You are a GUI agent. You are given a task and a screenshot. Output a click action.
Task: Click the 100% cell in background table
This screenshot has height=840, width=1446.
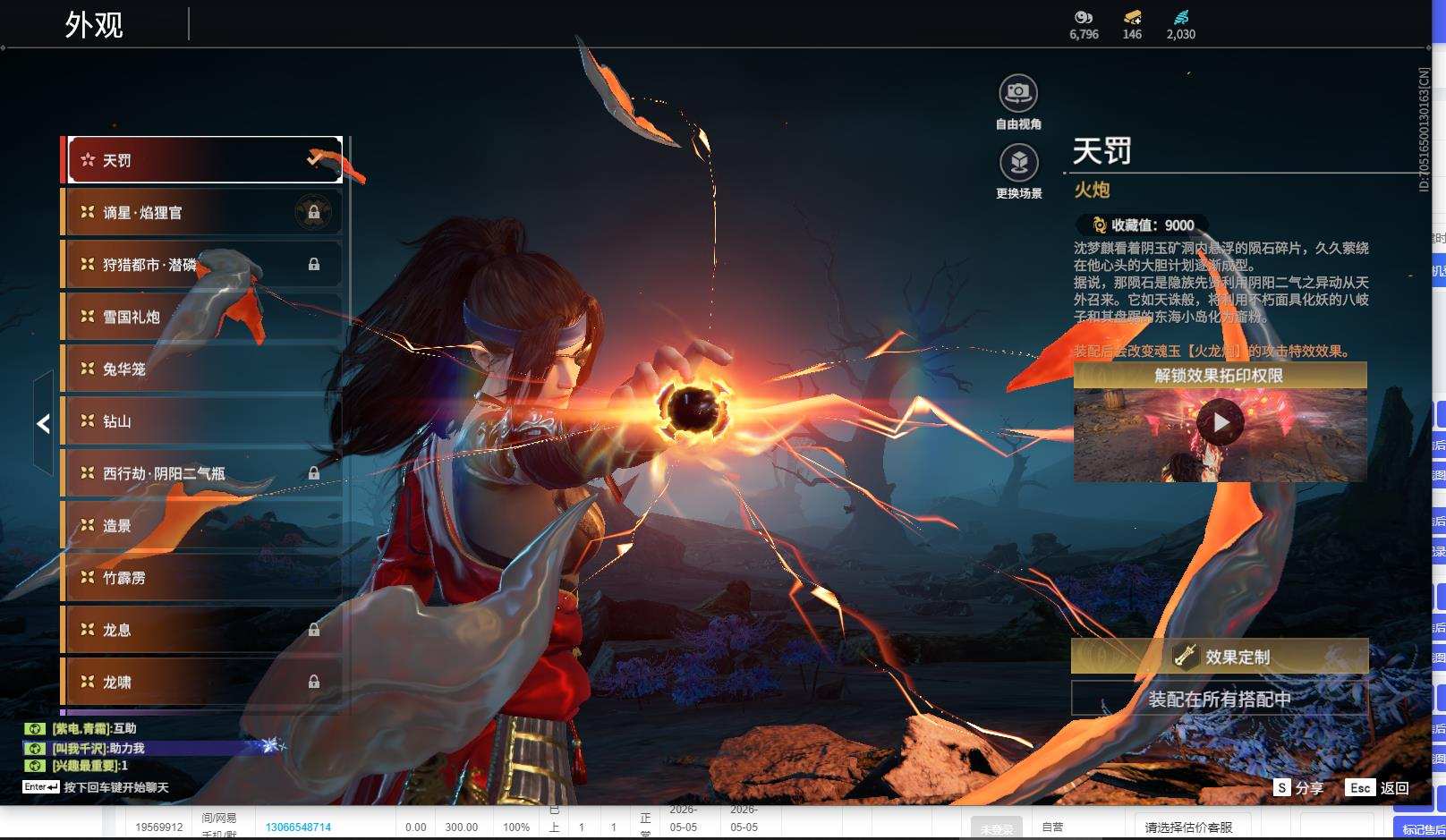click(516, 827)
